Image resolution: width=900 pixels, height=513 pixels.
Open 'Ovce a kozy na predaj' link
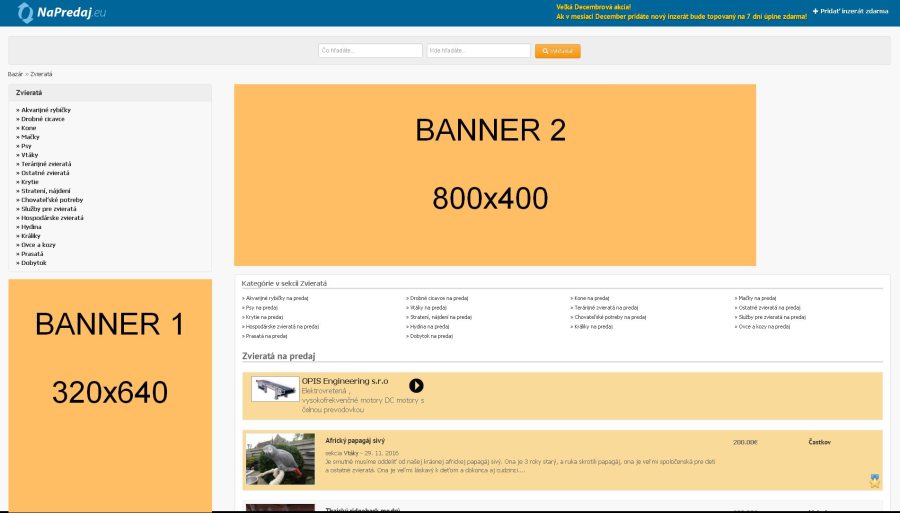click(x=764, y=327)
